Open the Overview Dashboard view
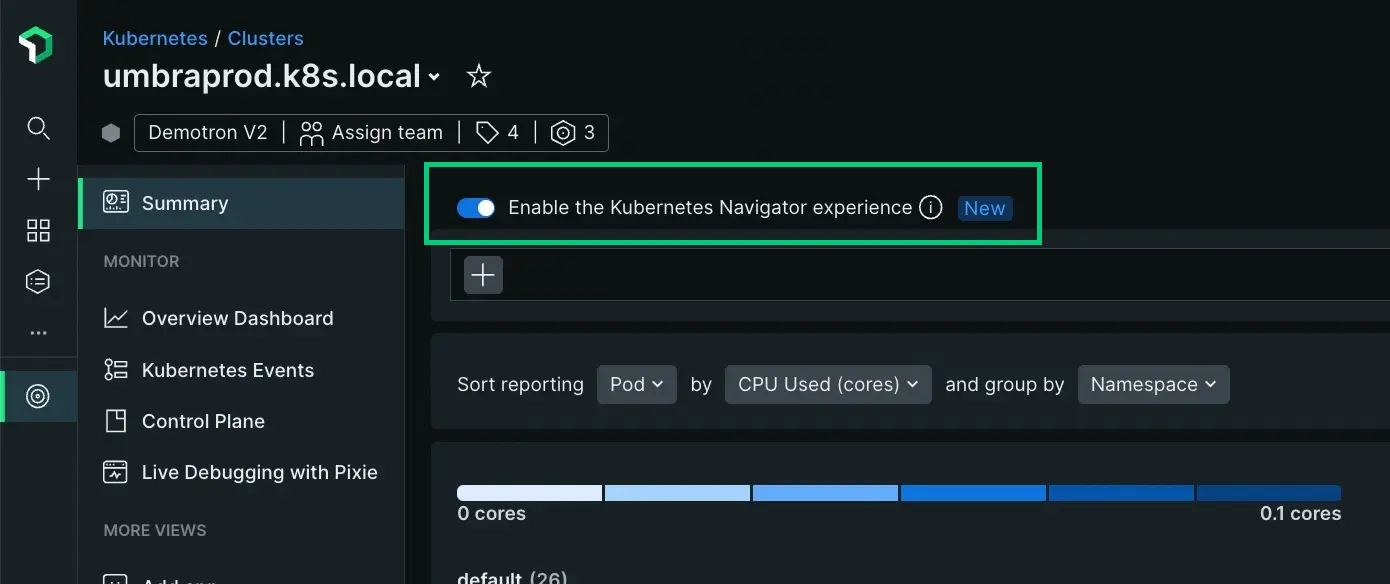The width and height of the screenshot is (1390, 584). [237, 319]
